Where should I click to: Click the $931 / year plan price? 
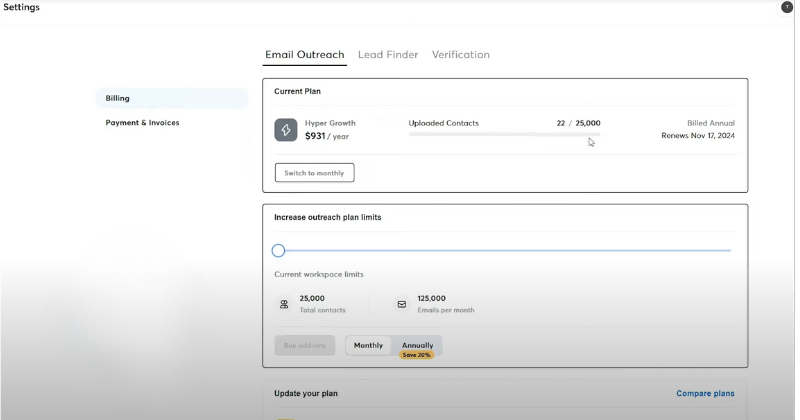[327, 136]
